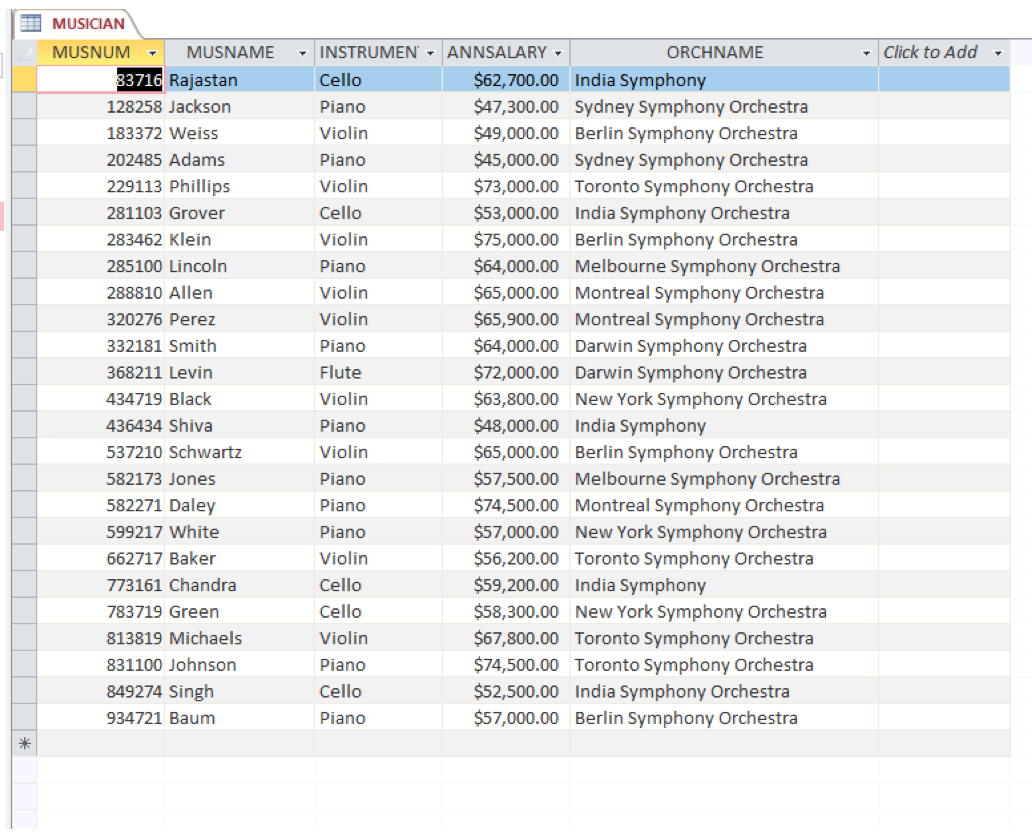Click Sydney Symphony Orchestra cell in Adams's row
Viewport: 1032px width, 834px height.
tap(690, 159)
